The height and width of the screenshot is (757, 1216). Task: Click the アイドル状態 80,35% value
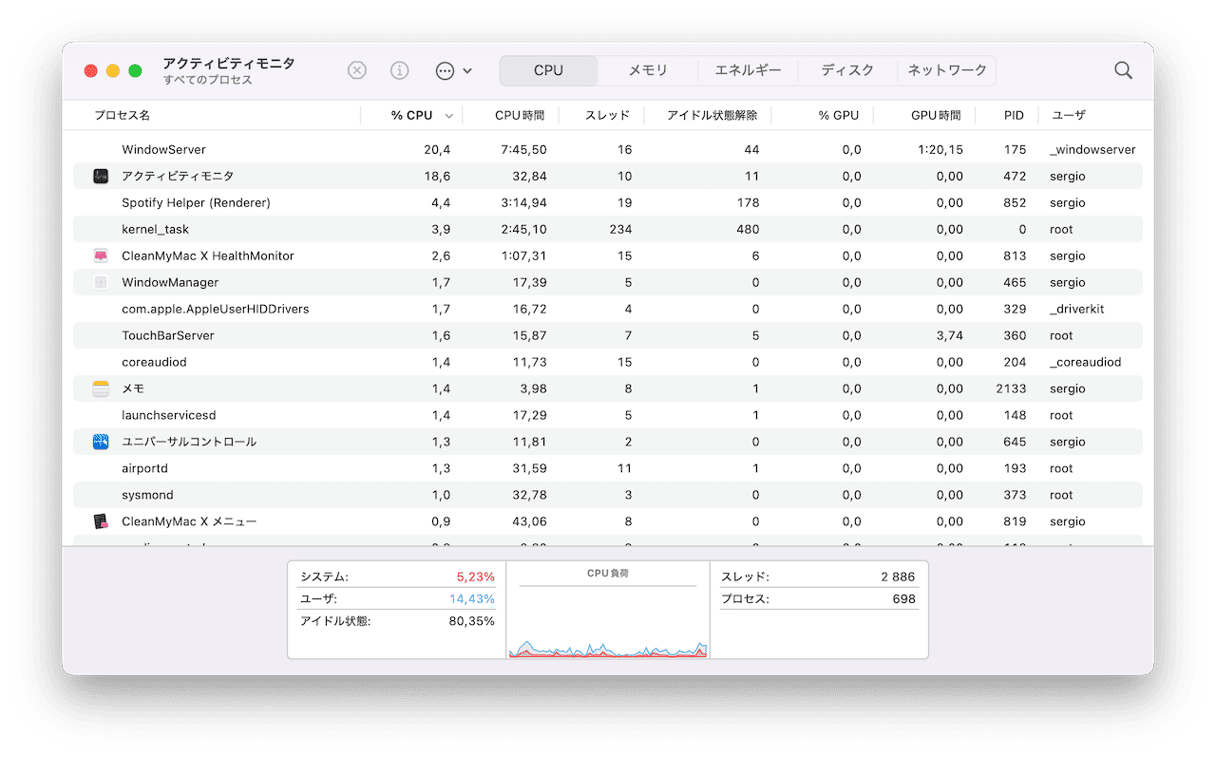[472, 621]
